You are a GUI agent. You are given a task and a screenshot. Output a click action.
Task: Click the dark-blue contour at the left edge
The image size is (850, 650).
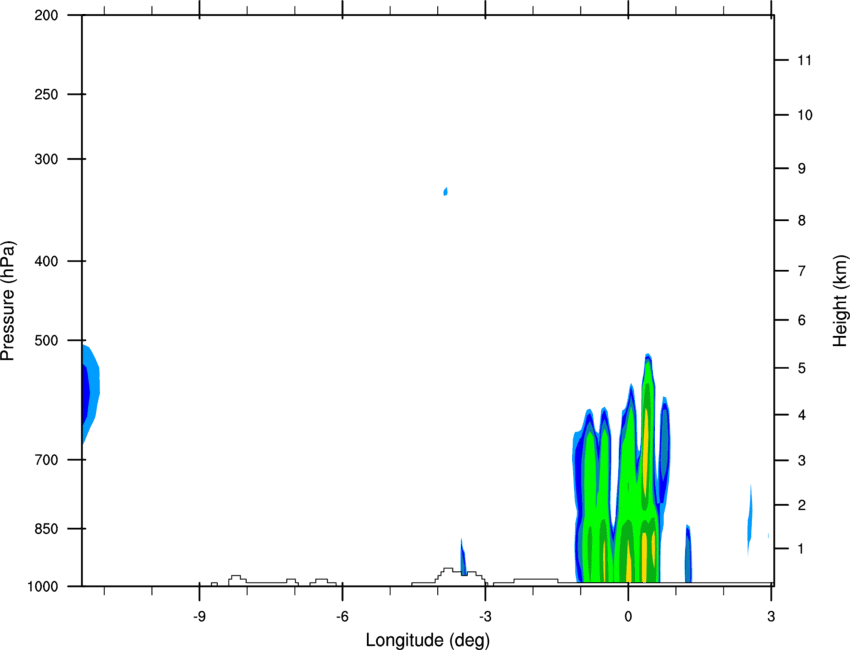(85, 394)
